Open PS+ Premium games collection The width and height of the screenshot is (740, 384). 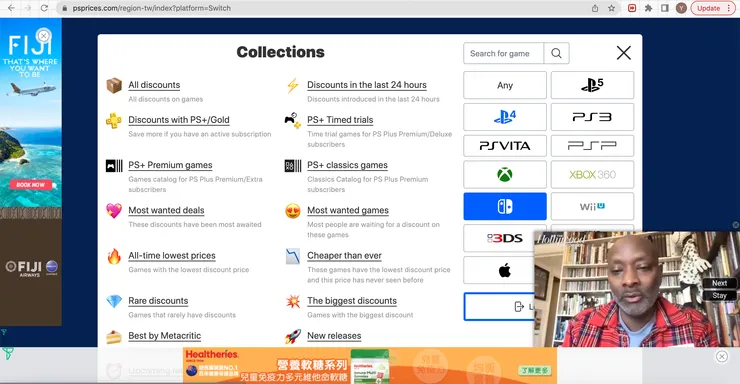[x=170, y=165]
